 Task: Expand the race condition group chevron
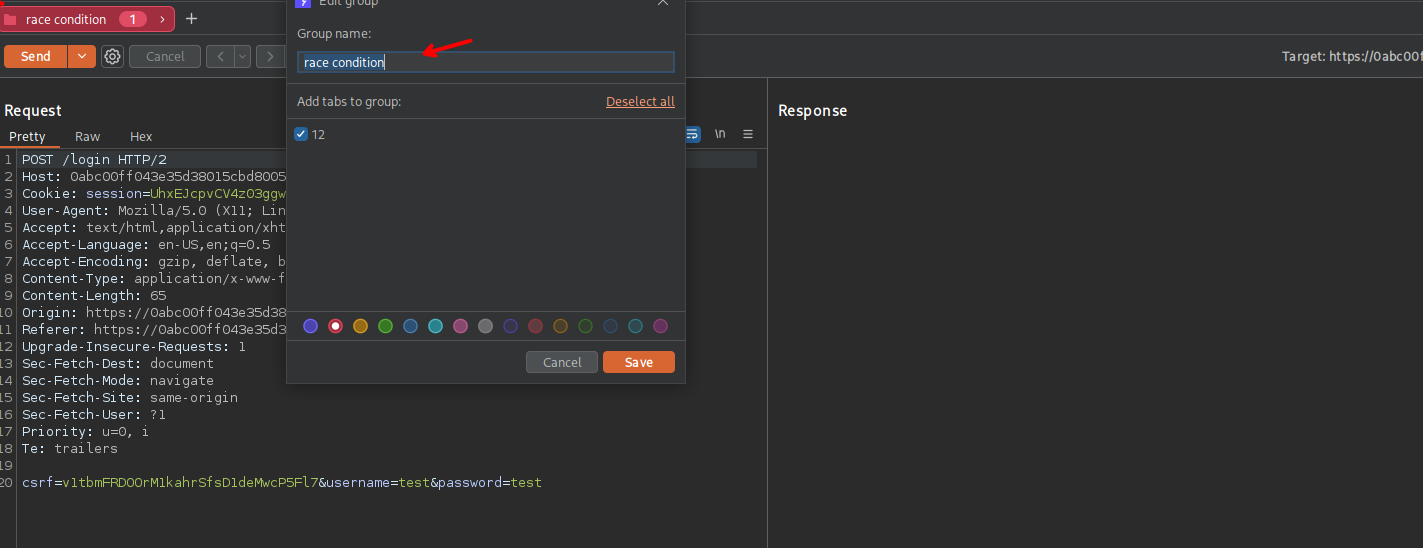click(162, 19)
